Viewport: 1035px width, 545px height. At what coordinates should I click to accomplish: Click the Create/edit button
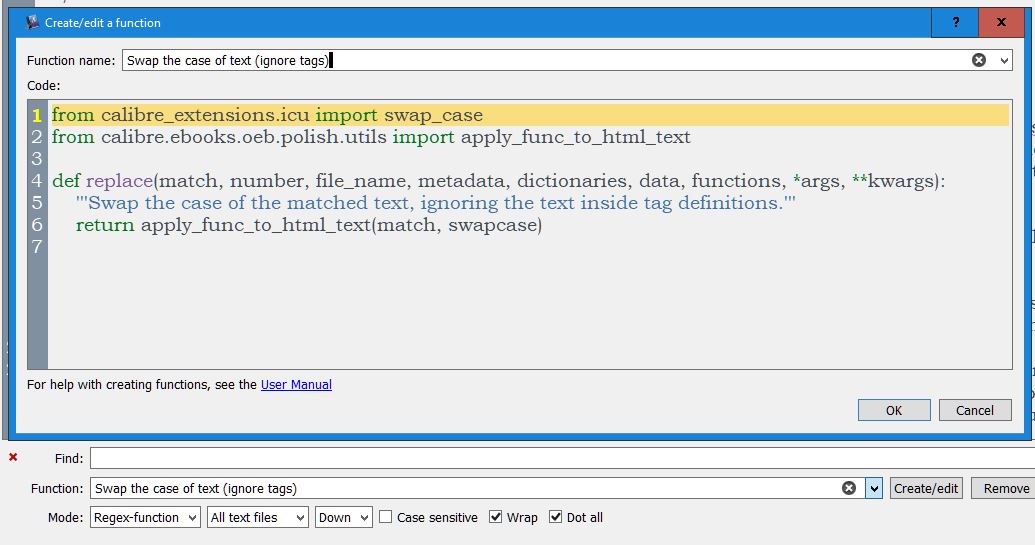pos(926,488)
